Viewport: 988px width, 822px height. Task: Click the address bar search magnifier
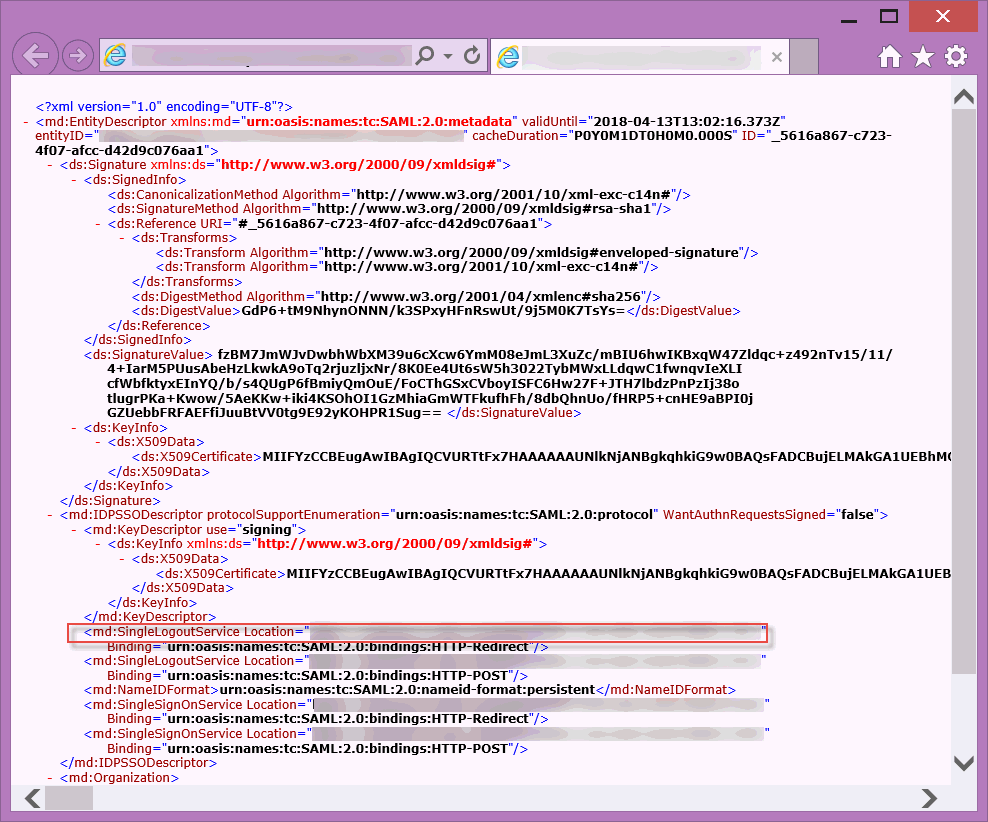[425, 56]
